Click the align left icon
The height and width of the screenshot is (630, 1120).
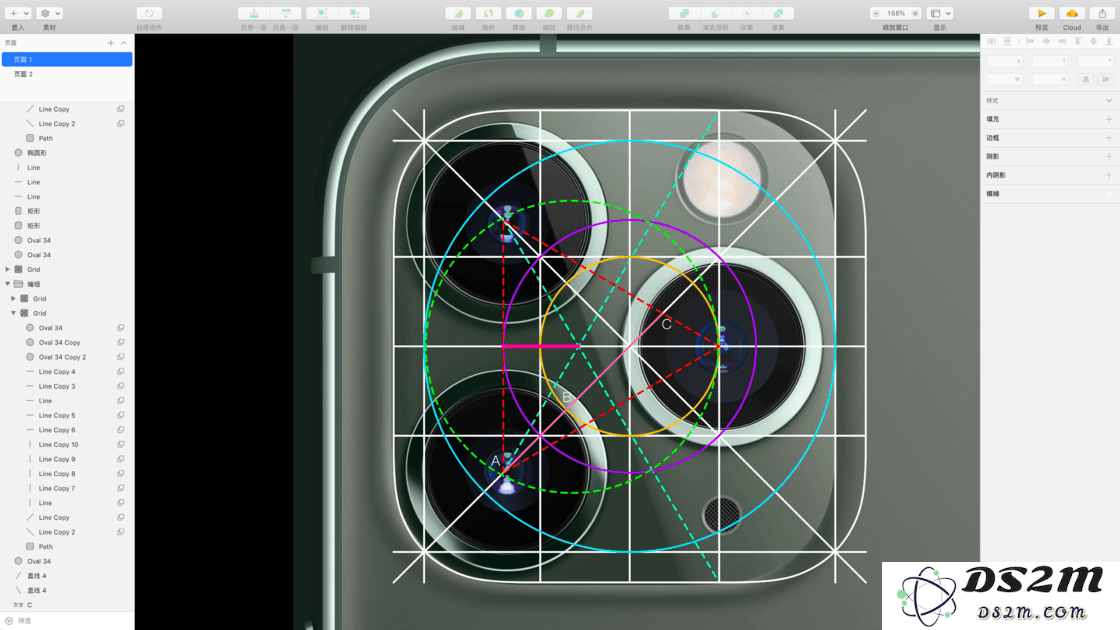coord(1030,41)
